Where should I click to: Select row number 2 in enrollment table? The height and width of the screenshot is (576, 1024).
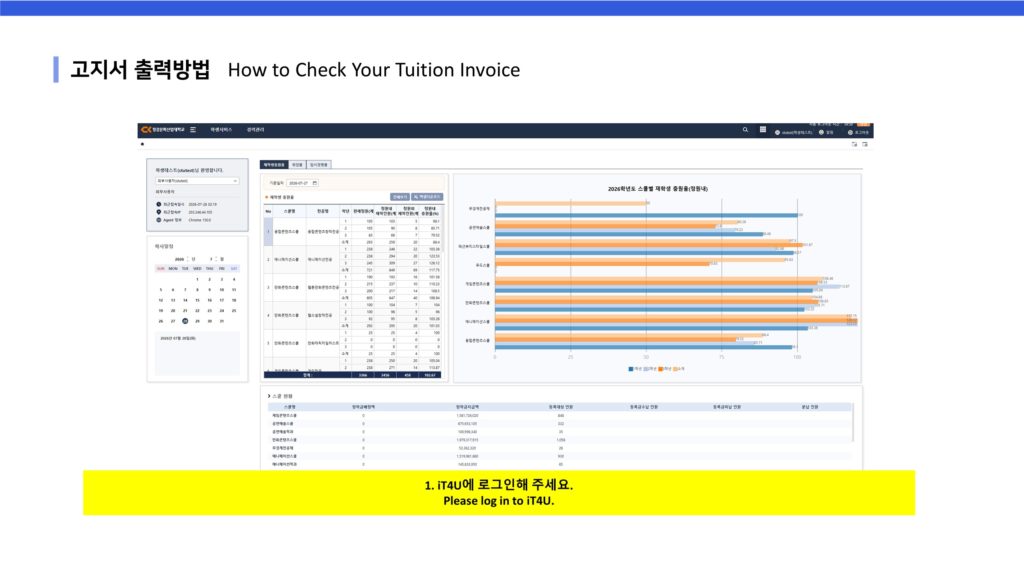point(268,259)
